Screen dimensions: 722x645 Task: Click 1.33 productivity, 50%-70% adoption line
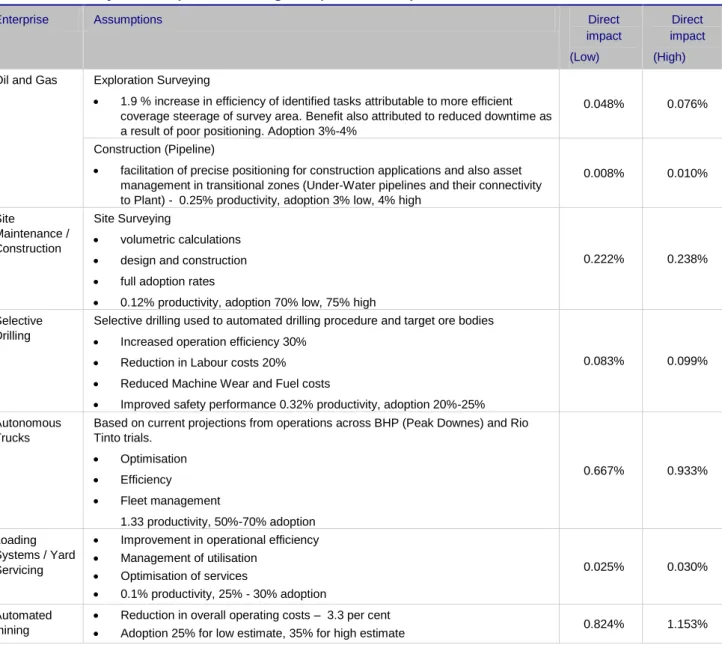click(x=218, y=522)
